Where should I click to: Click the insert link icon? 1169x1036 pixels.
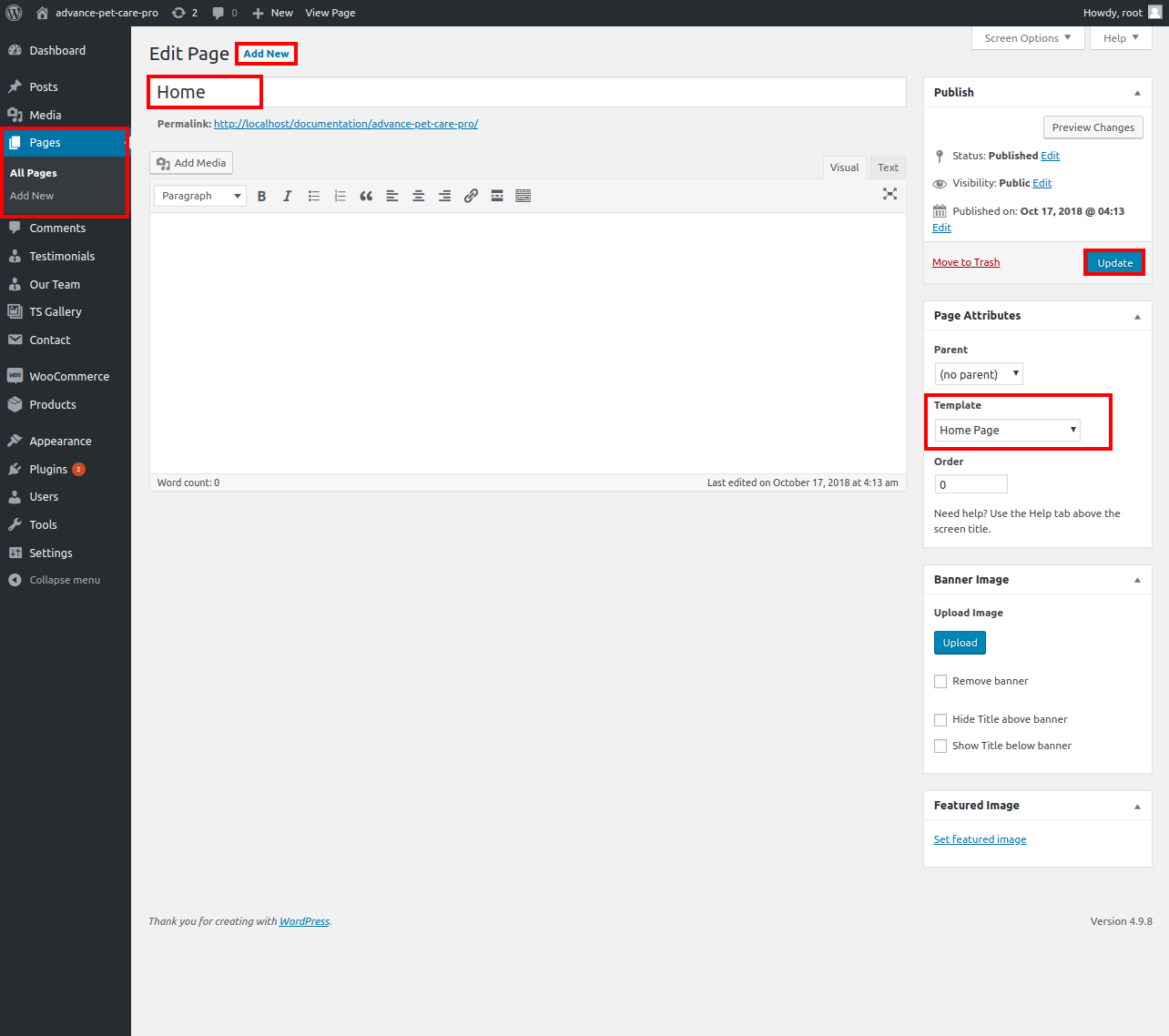click(x=471, y=196)
